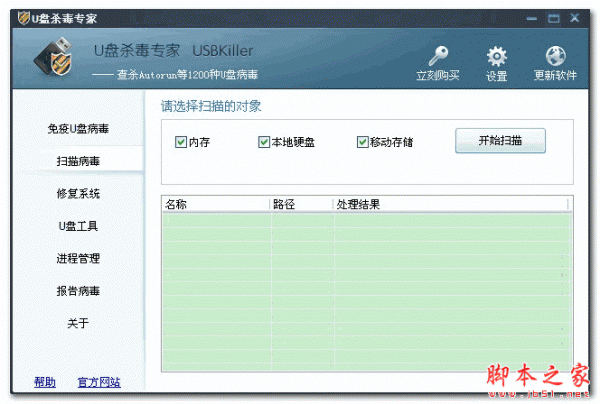
Task: Click the key icon for 立刻购买
Action: click(x=438, y=56)
